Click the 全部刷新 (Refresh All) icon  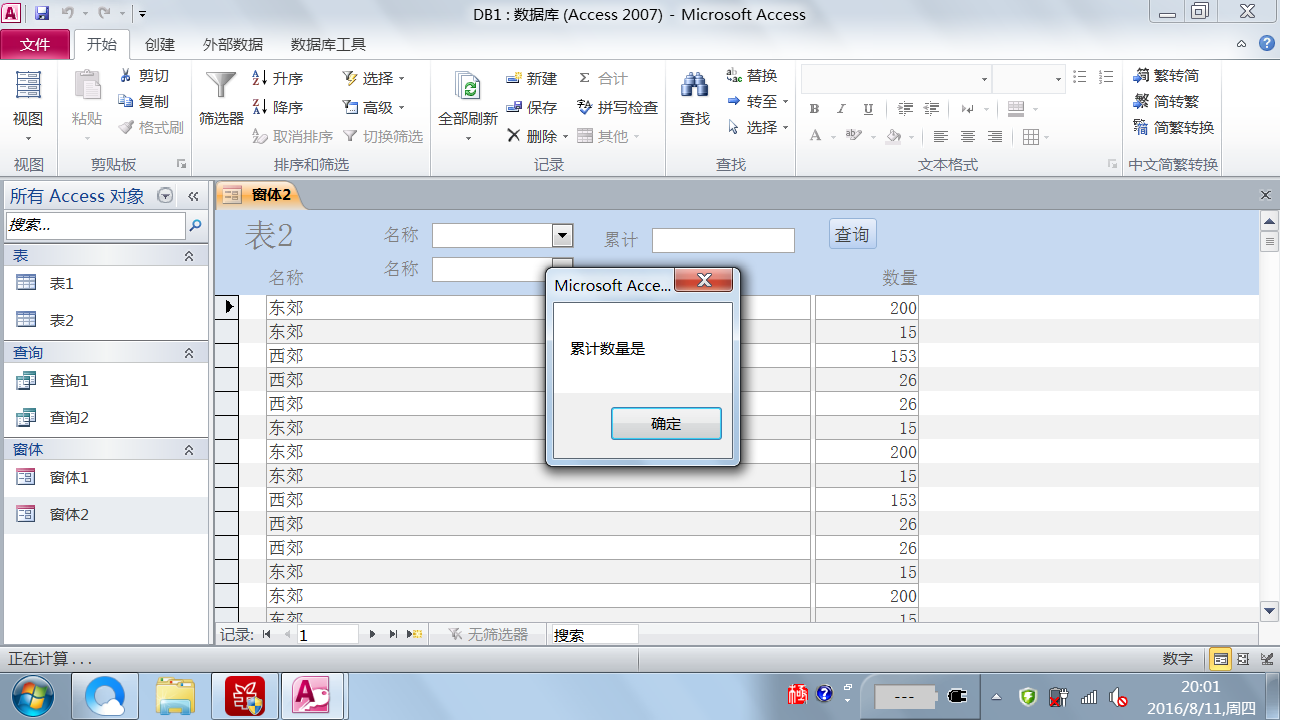point(467,88)
